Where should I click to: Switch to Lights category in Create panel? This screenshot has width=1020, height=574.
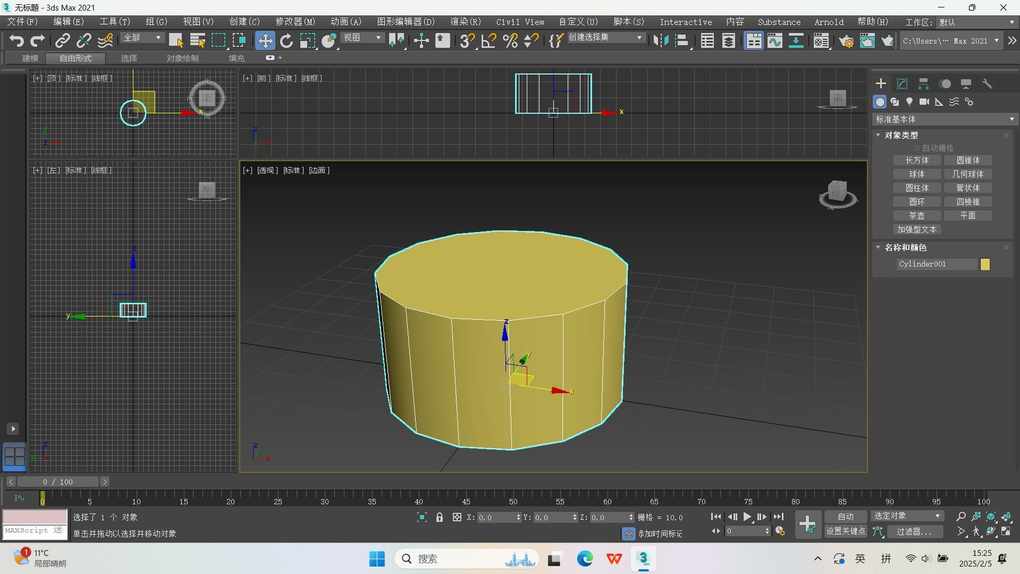click(909, 102)
